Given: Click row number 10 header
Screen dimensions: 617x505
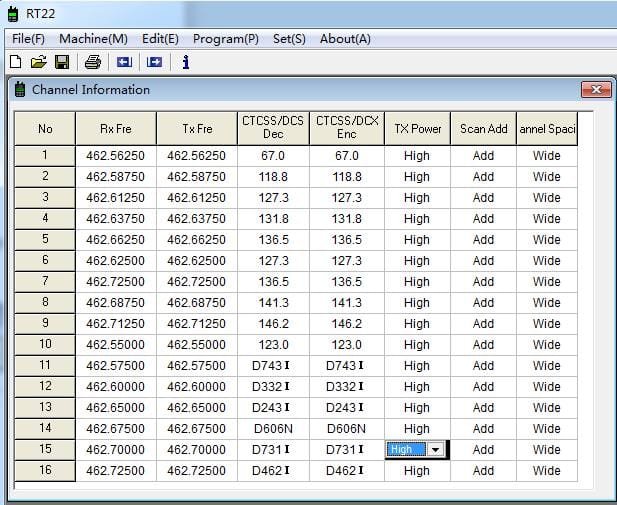Looking at the screenshot, I should (45, 345).
